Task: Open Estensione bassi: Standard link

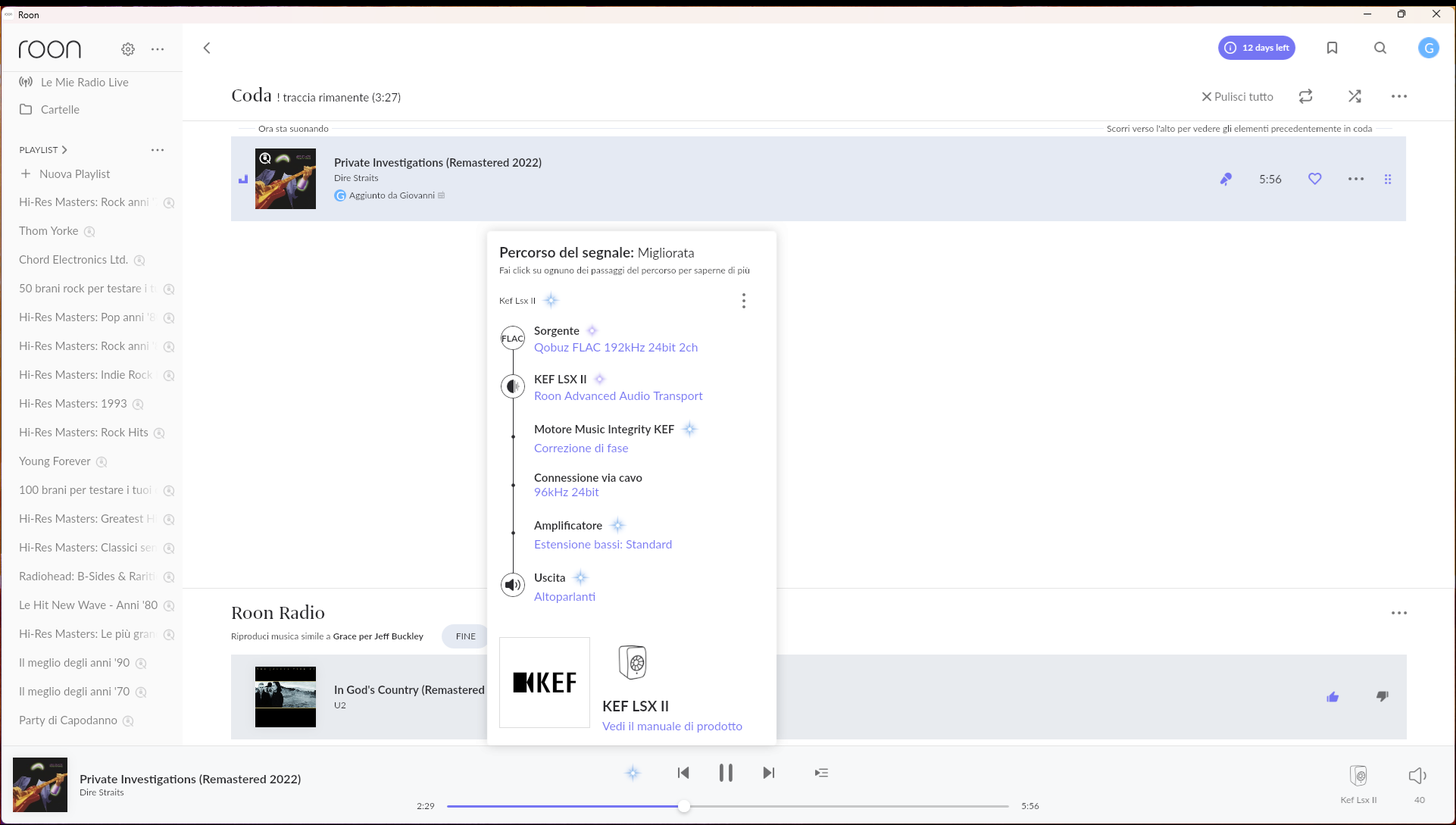Action: pyautogui.click(x=603, y=544)
